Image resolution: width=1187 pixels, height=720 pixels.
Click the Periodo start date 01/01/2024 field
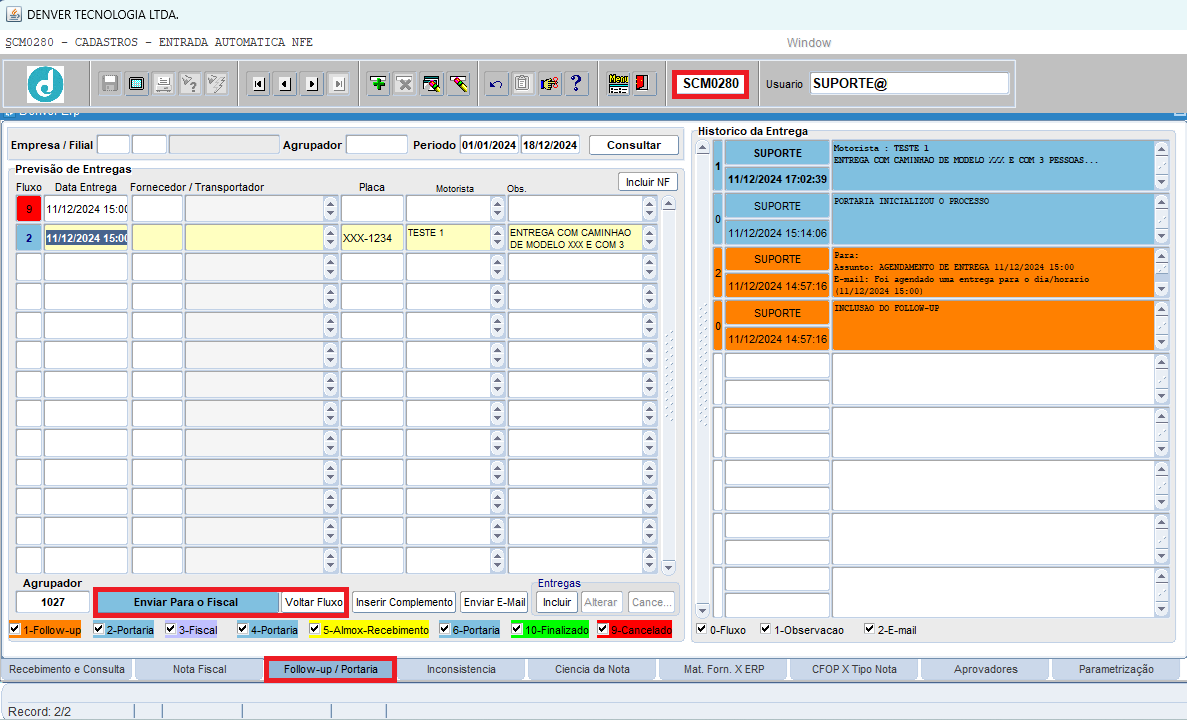[x=489, y=145]
